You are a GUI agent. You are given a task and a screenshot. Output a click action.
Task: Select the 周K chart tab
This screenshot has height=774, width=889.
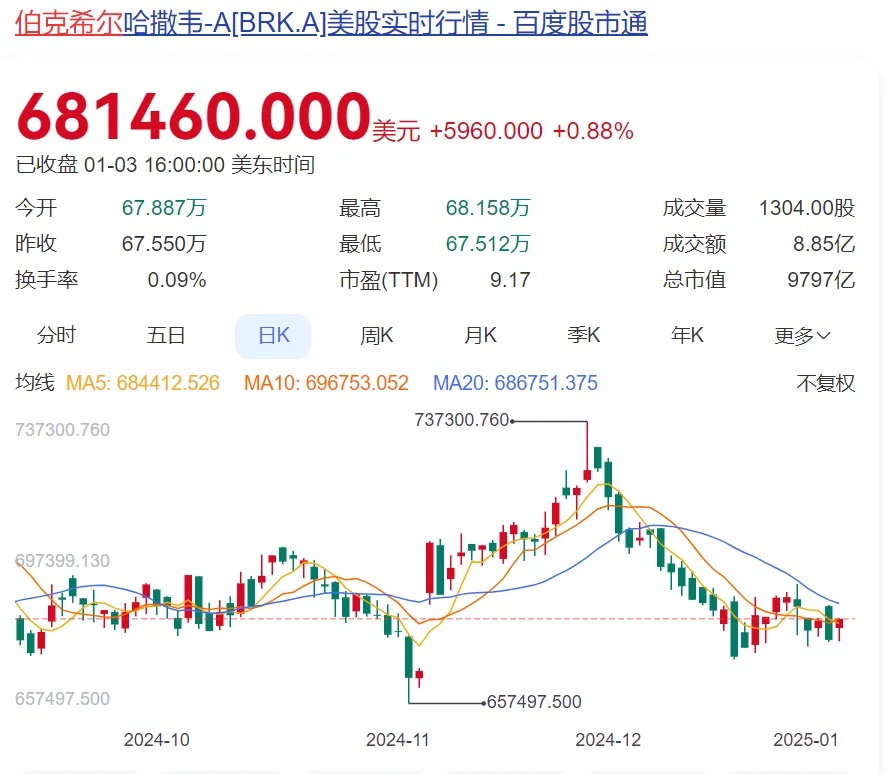[376, 335]
